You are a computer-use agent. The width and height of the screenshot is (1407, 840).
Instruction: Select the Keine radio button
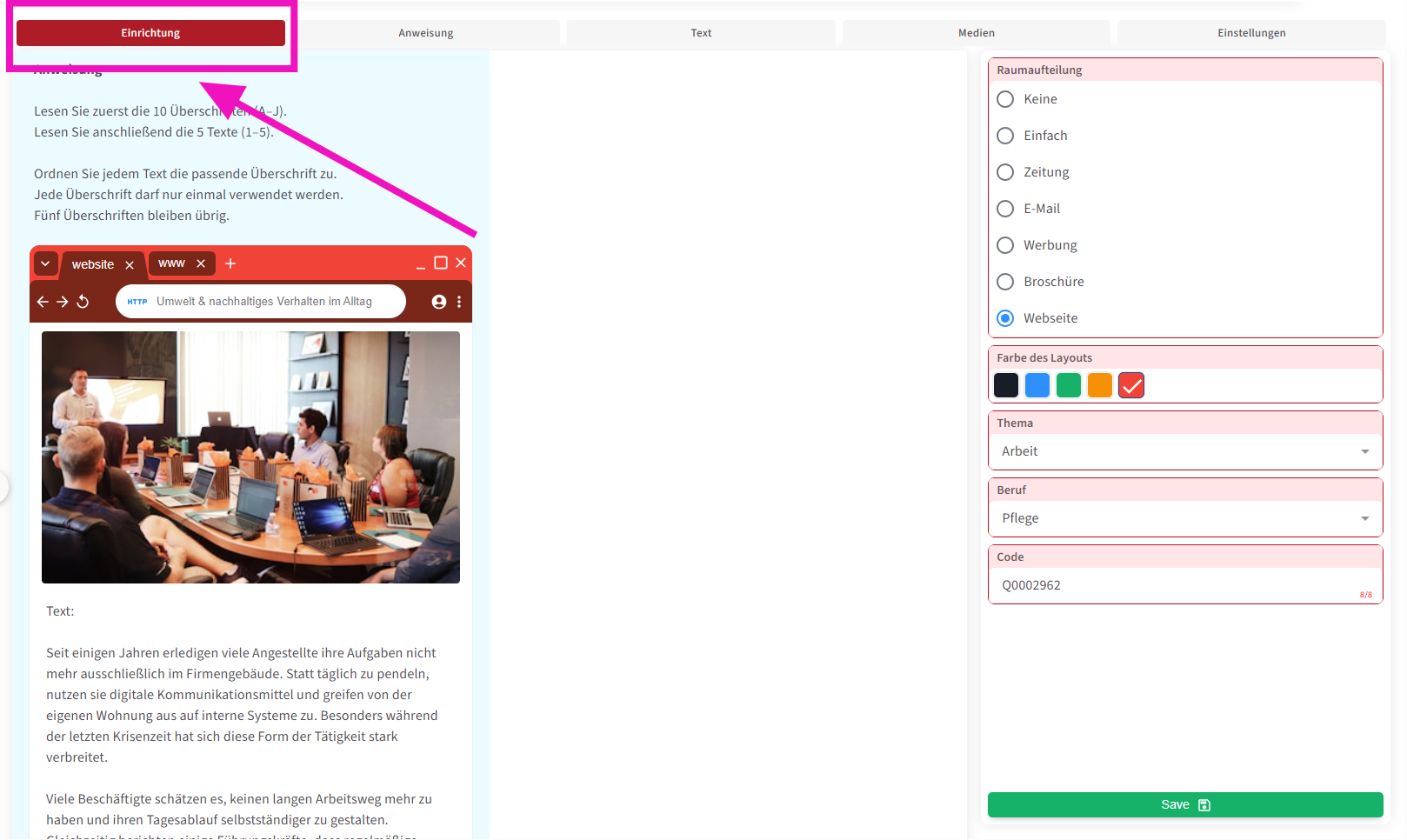pyautogui.click(x=1005, y=99)
